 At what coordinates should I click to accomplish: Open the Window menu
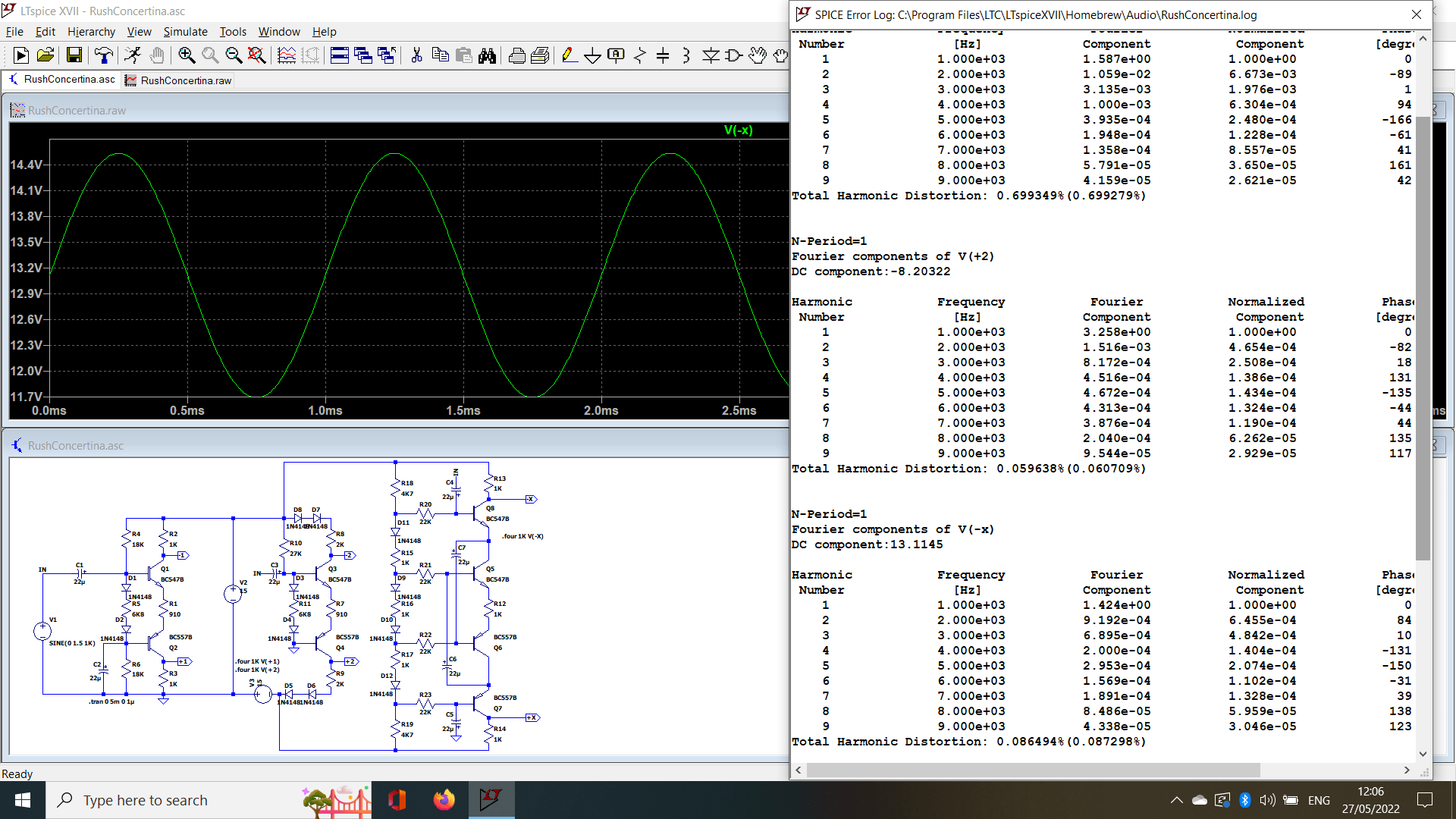coord(279,32)
